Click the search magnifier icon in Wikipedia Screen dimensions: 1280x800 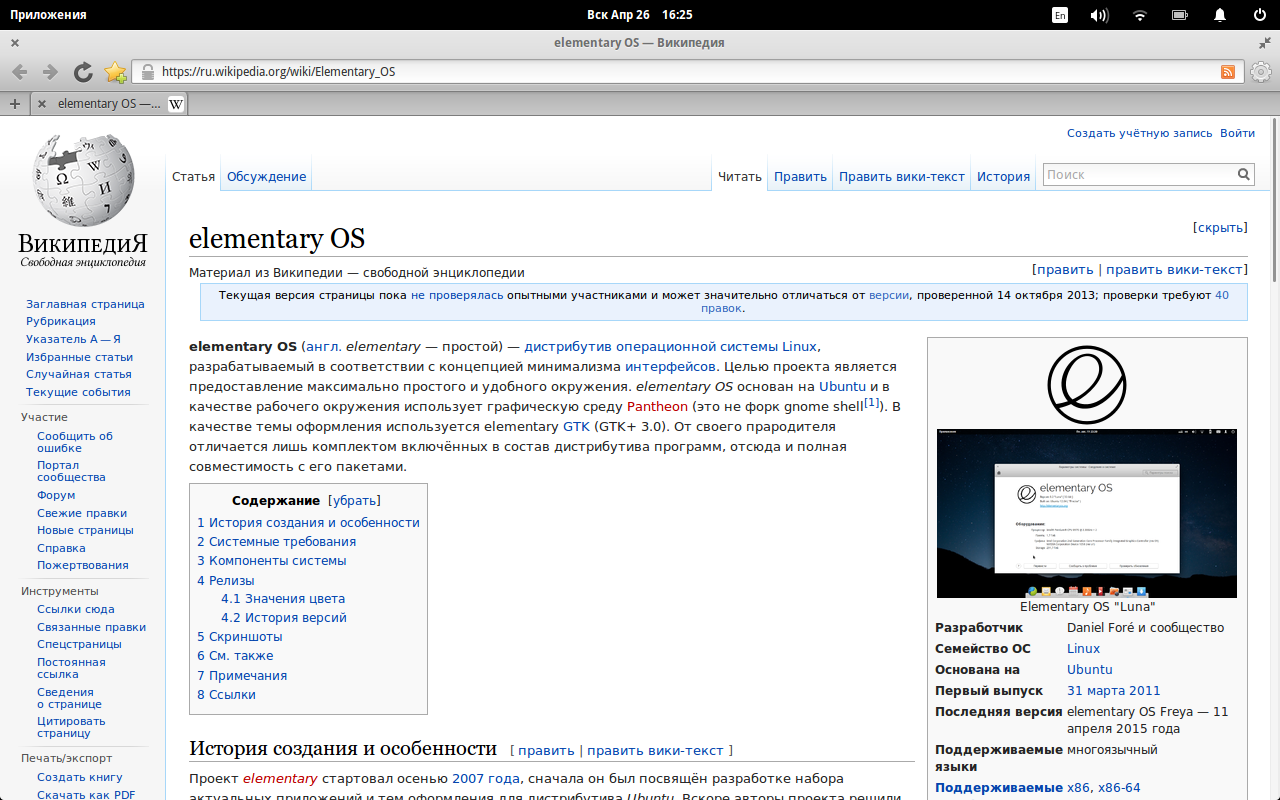point(1244,174)
